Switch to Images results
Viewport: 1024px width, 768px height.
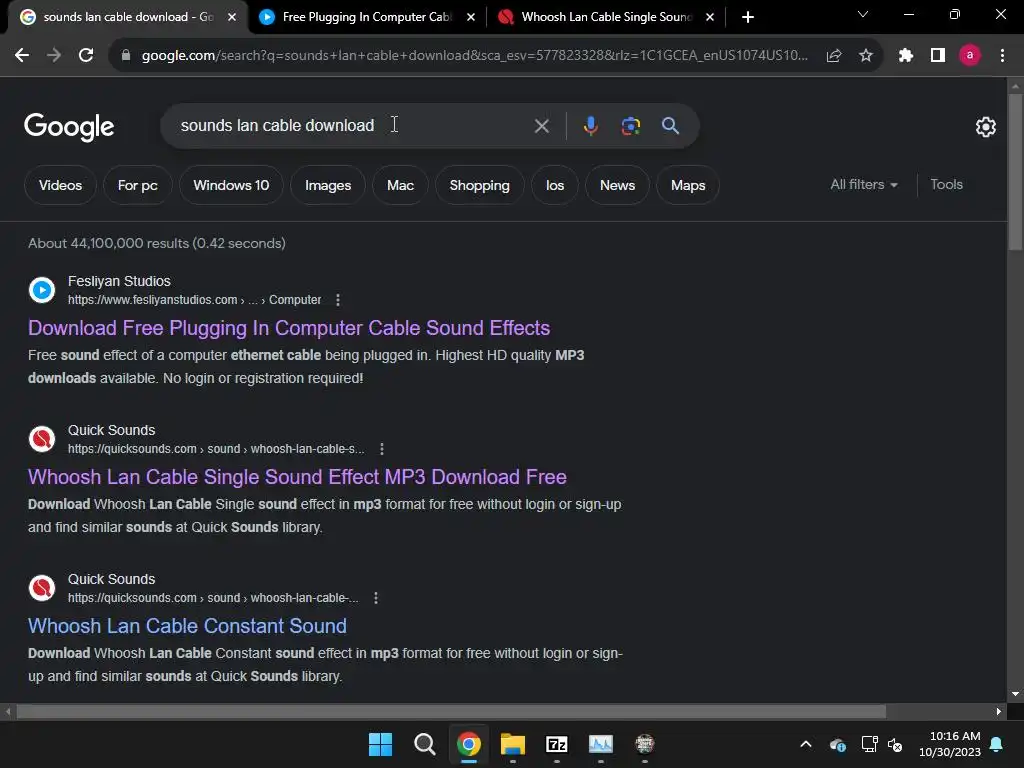[x=328, y=185]
